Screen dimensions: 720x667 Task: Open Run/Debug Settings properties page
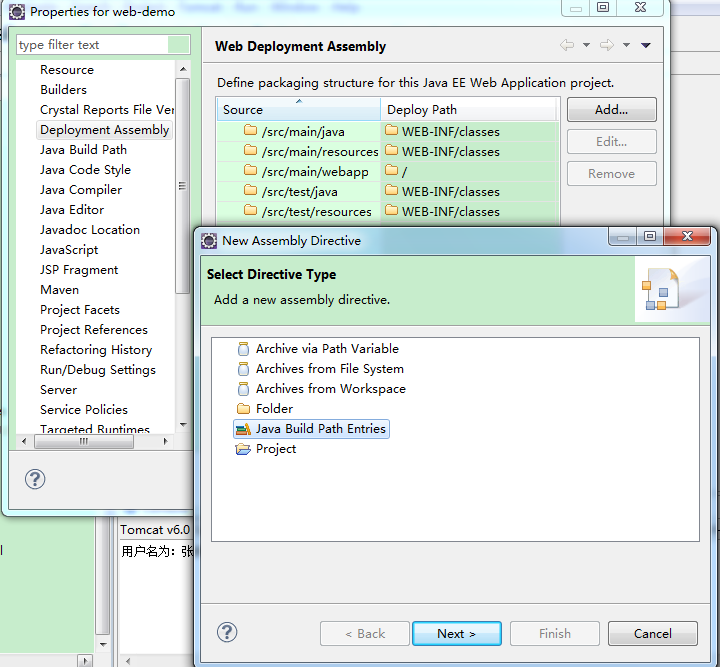[98, 370]
